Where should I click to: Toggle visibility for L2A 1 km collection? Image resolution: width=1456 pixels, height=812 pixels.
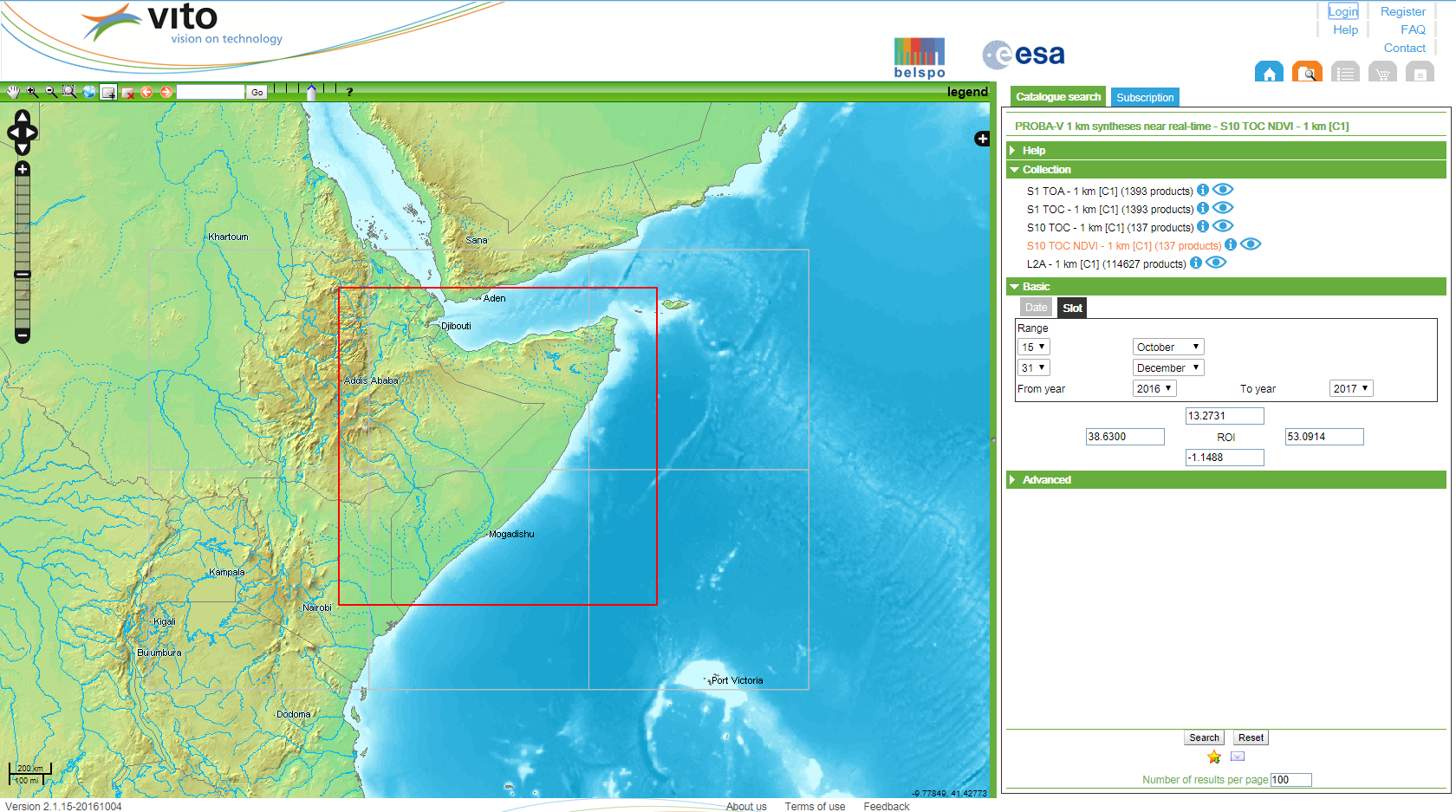pyautogui.click(x=1216, y=263)
